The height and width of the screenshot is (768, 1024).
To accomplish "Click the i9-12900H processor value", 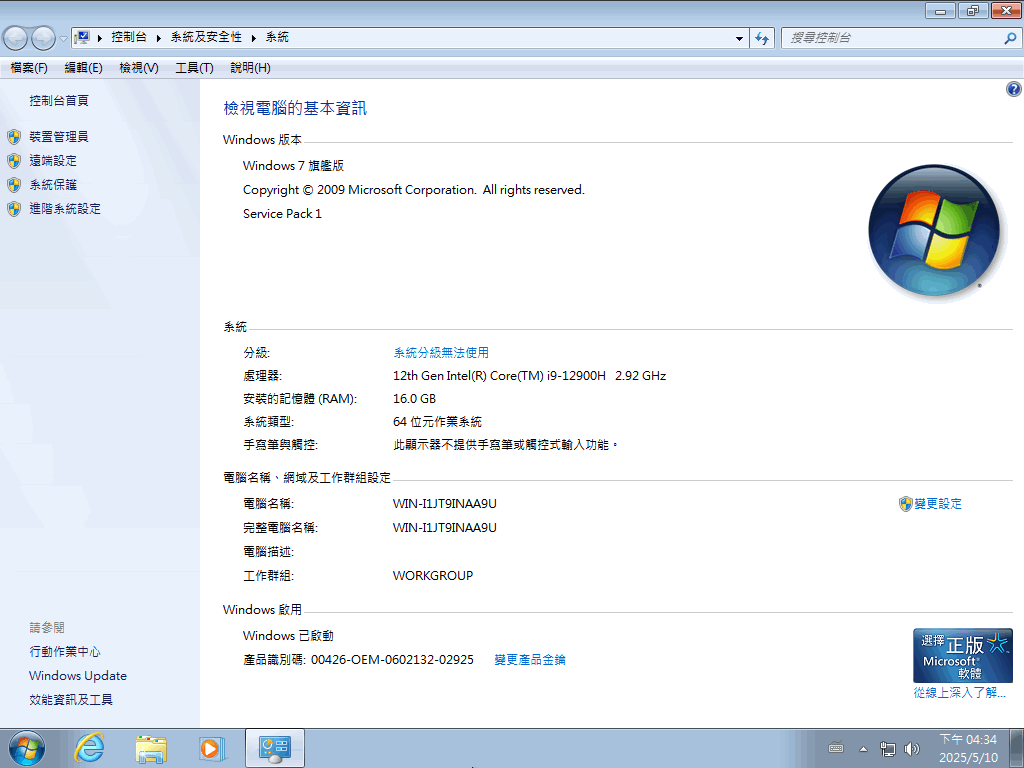I will pyautogui.click(x=529, y=376).
